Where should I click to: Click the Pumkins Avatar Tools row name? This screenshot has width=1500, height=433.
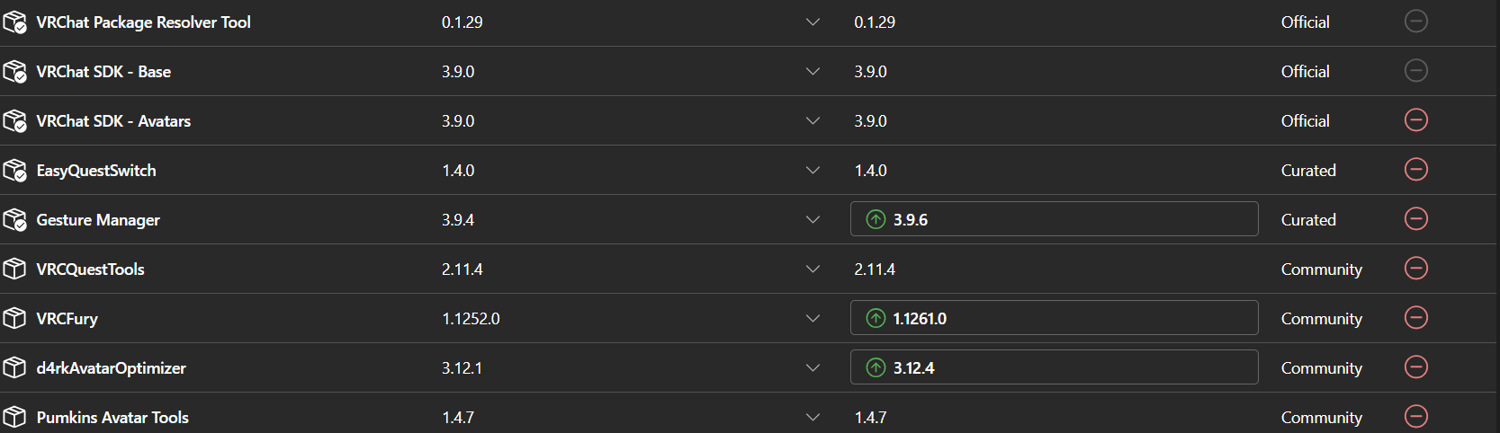tap(112, 417)
